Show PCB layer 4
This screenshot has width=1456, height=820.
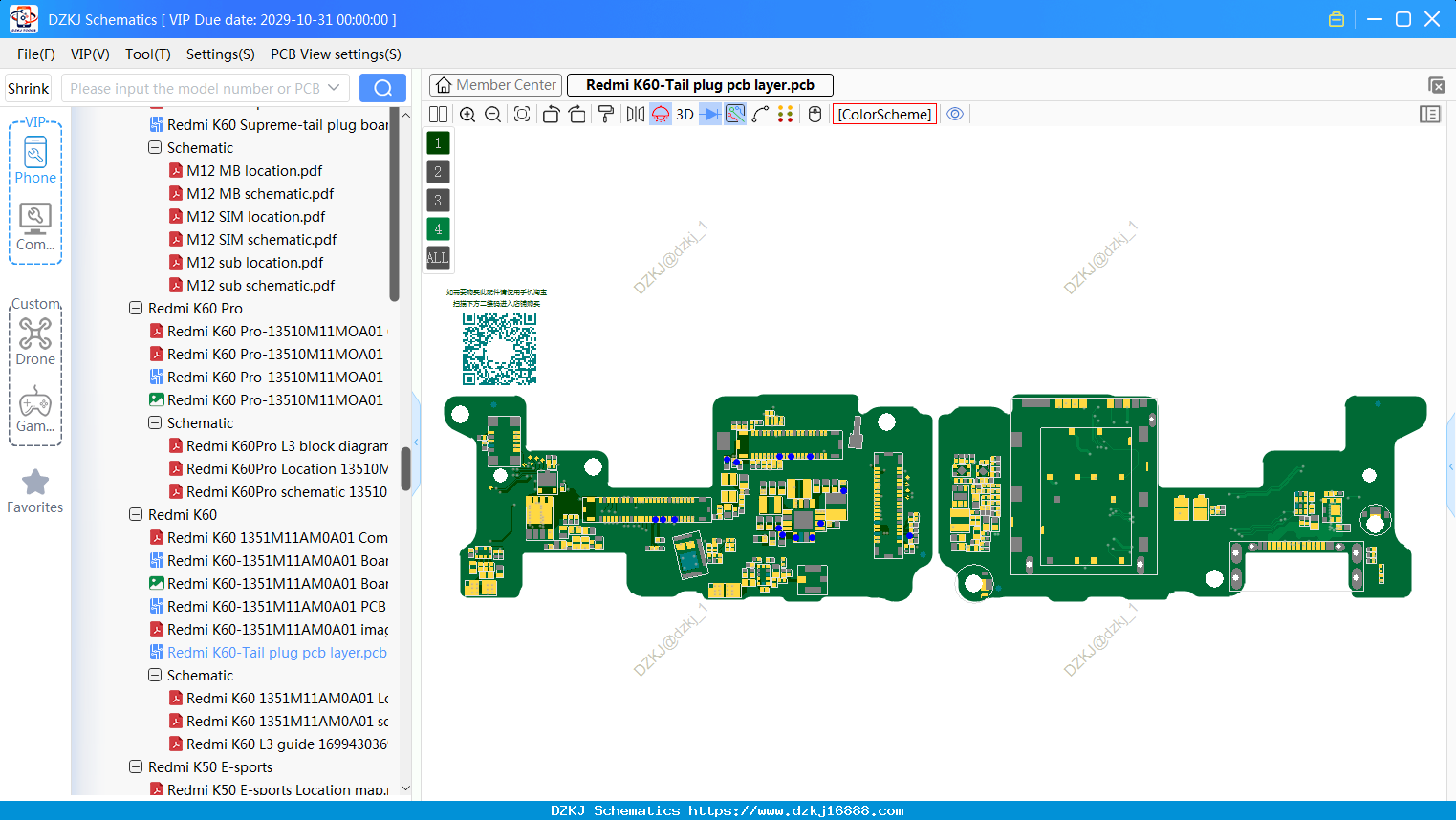pyautogui.click(x=438, y=229)
